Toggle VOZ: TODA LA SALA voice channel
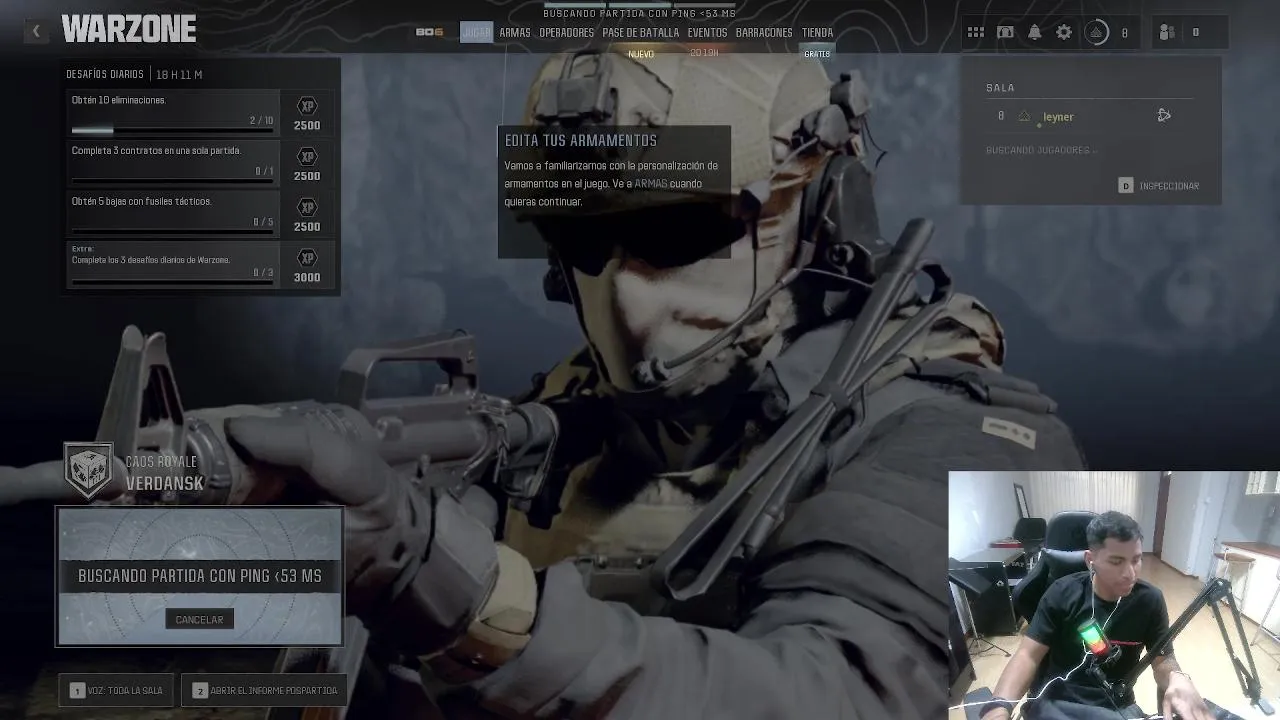1280x720 pixels. (x=117, y=690)
